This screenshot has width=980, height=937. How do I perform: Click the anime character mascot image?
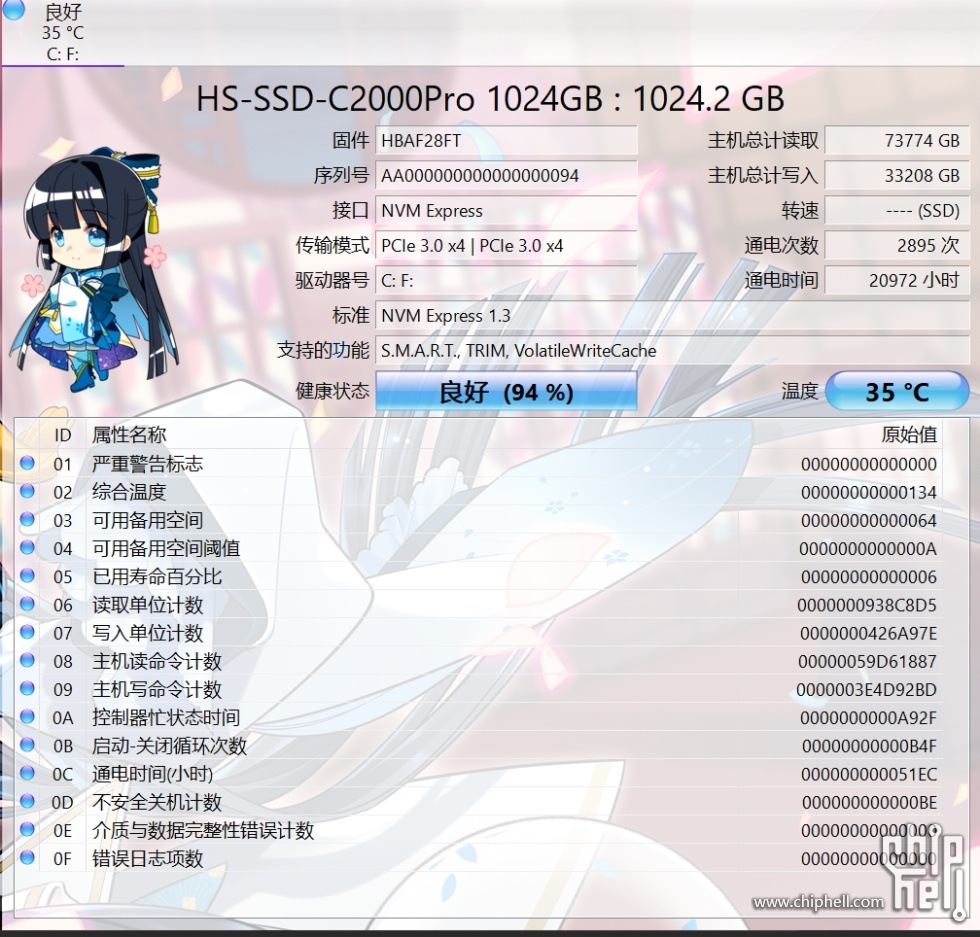(x=92, y=270)
